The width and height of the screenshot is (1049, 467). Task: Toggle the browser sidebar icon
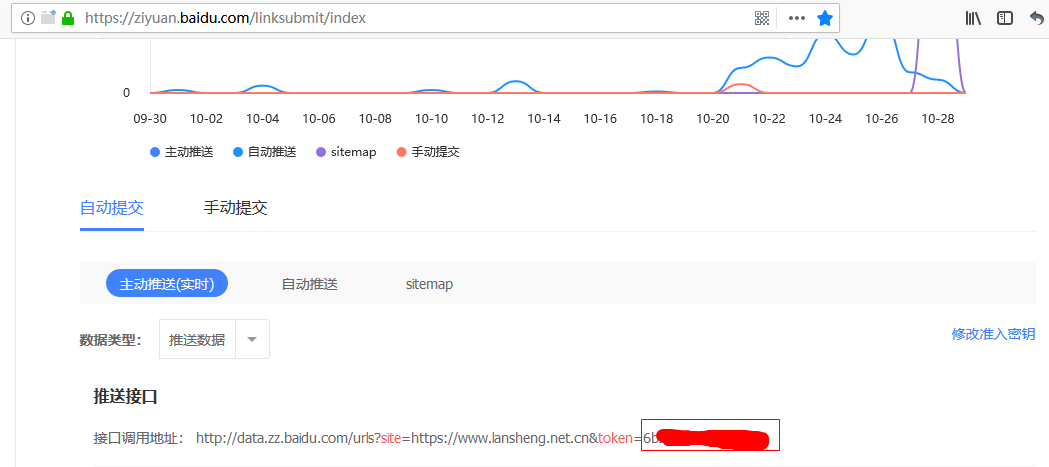[1005, 18]
